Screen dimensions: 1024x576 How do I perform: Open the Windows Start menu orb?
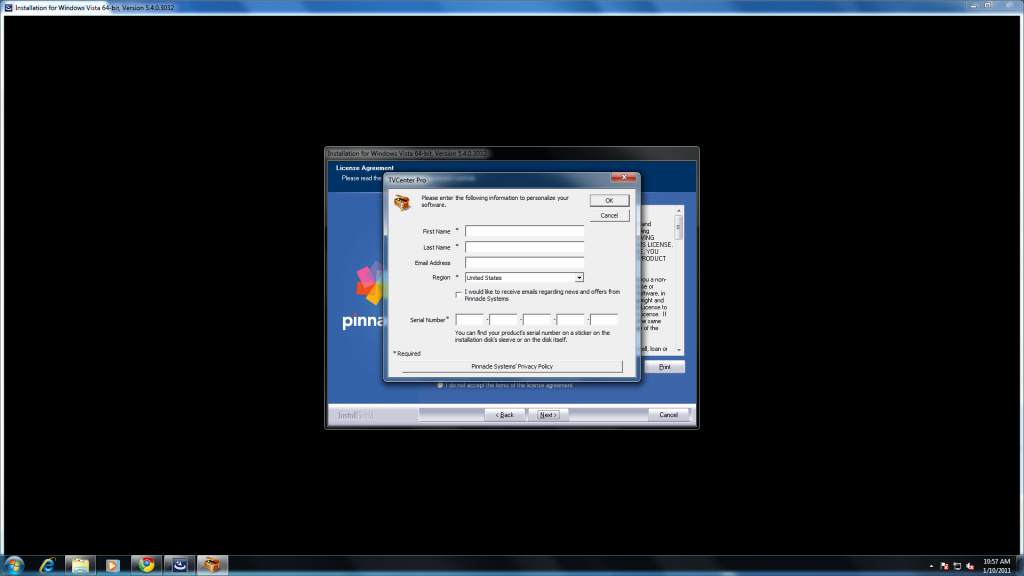[x=14, y=565]
